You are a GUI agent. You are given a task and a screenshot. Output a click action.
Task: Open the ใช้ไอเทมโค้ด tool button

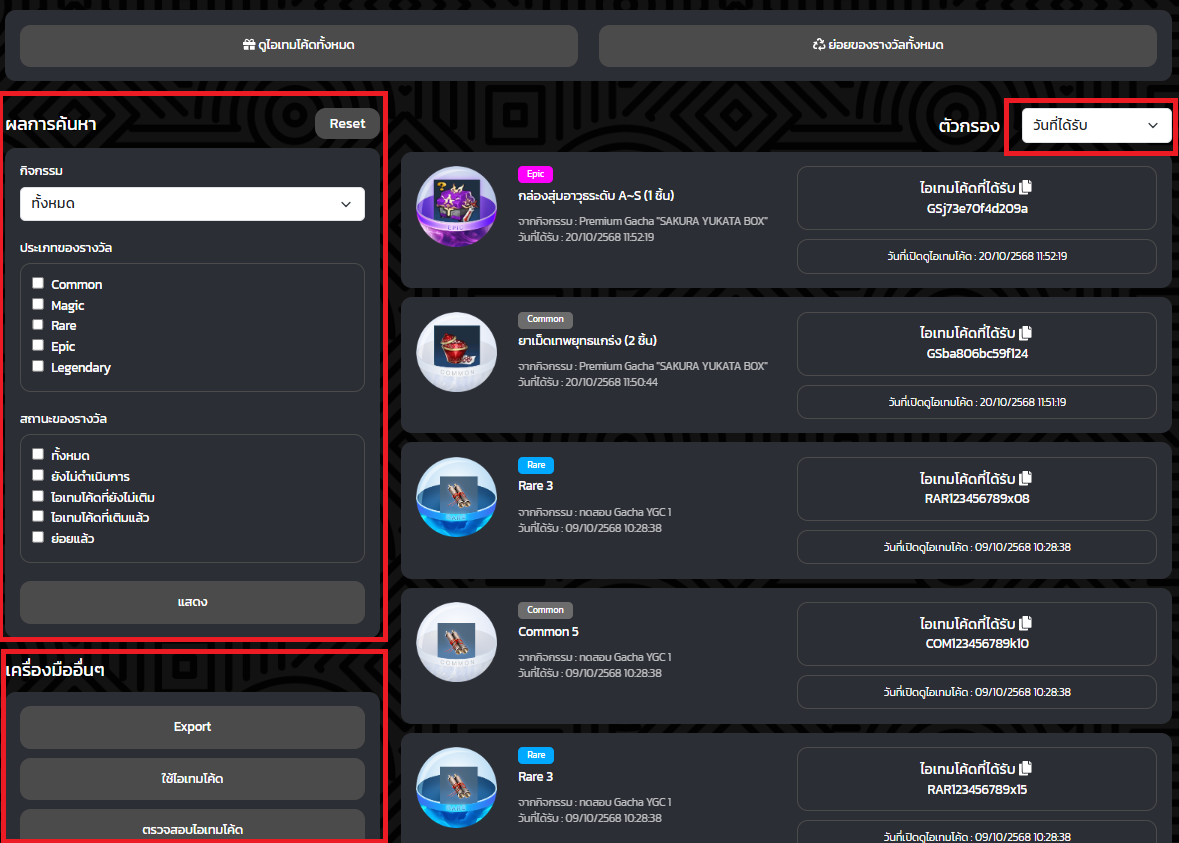pos(192,778)
